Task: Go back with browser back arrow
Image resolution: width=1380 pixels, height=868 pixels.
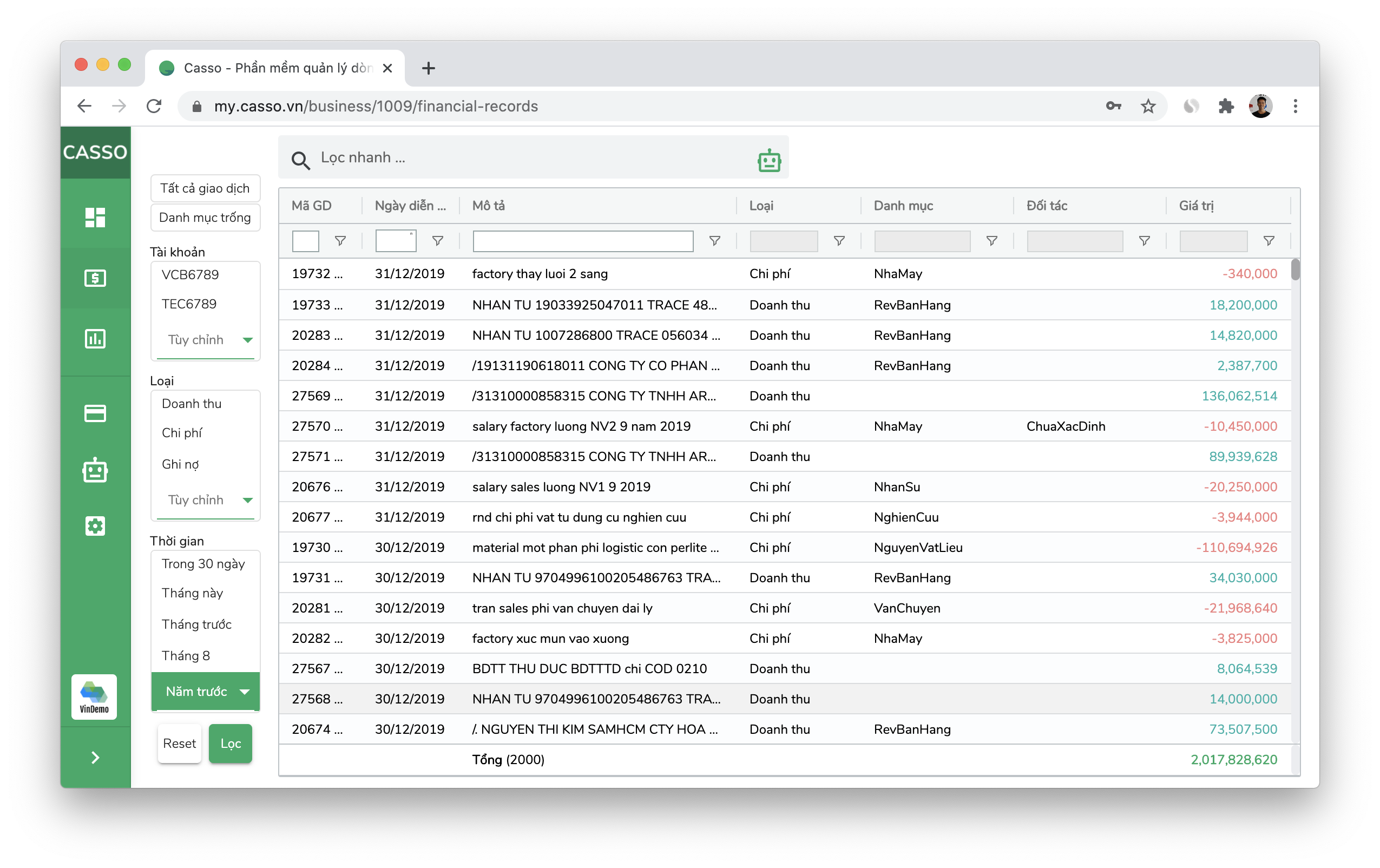Action: pos(85,106)
